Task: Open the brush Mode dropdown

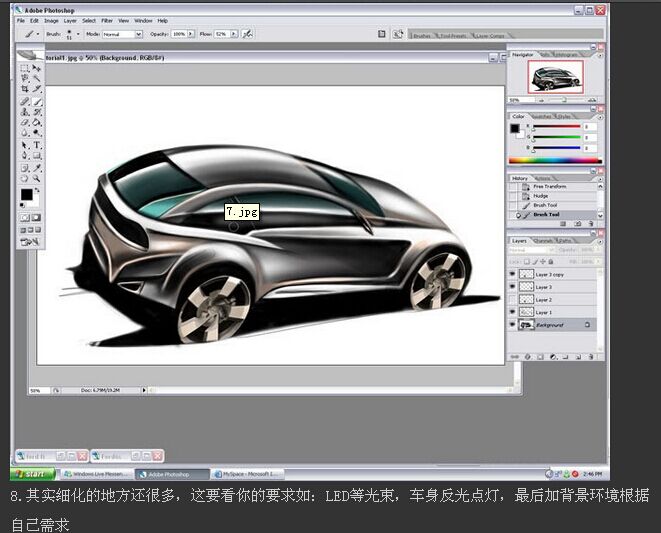Action: point(139,34)
